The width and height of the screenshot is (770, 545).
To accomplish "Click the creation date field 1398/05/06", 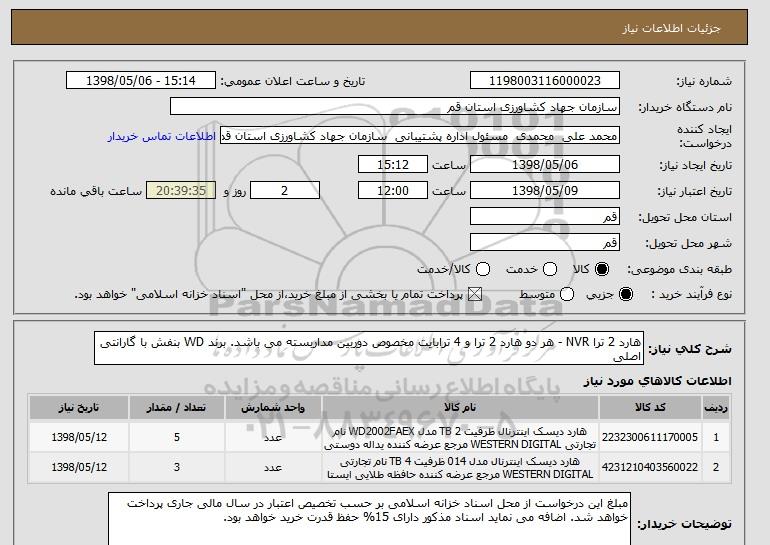I will click(545, 164).
